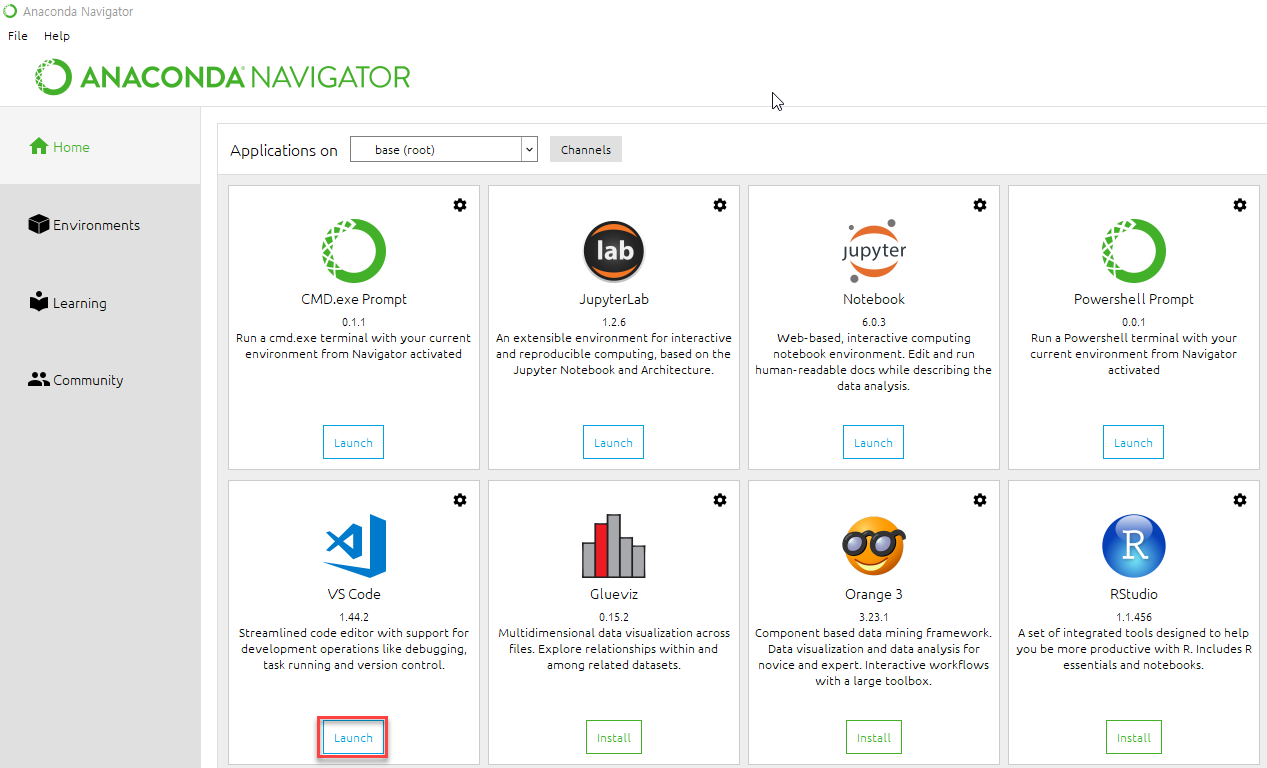1267x768 pixels.
Task: Open settings gear on Powershell Prompt card
Action: click(1240, 205)
